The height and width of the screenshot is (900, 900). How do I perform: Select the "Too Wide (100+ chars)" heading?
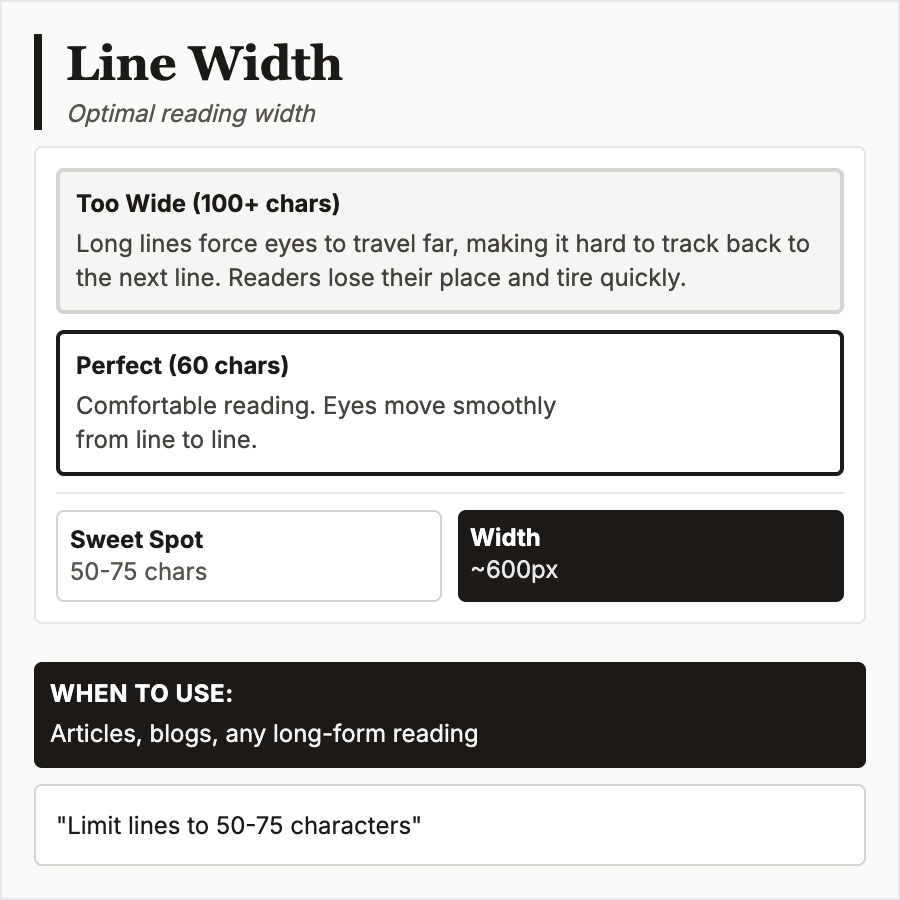[208, 204]
